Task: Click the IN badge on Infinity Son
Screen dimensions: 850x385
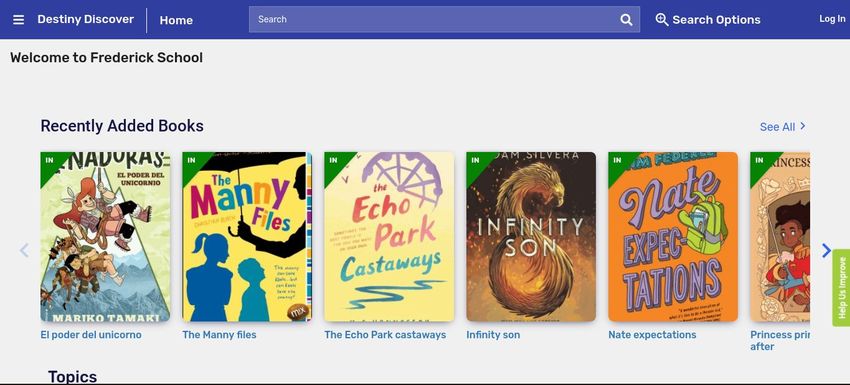Action: [475, 160]
